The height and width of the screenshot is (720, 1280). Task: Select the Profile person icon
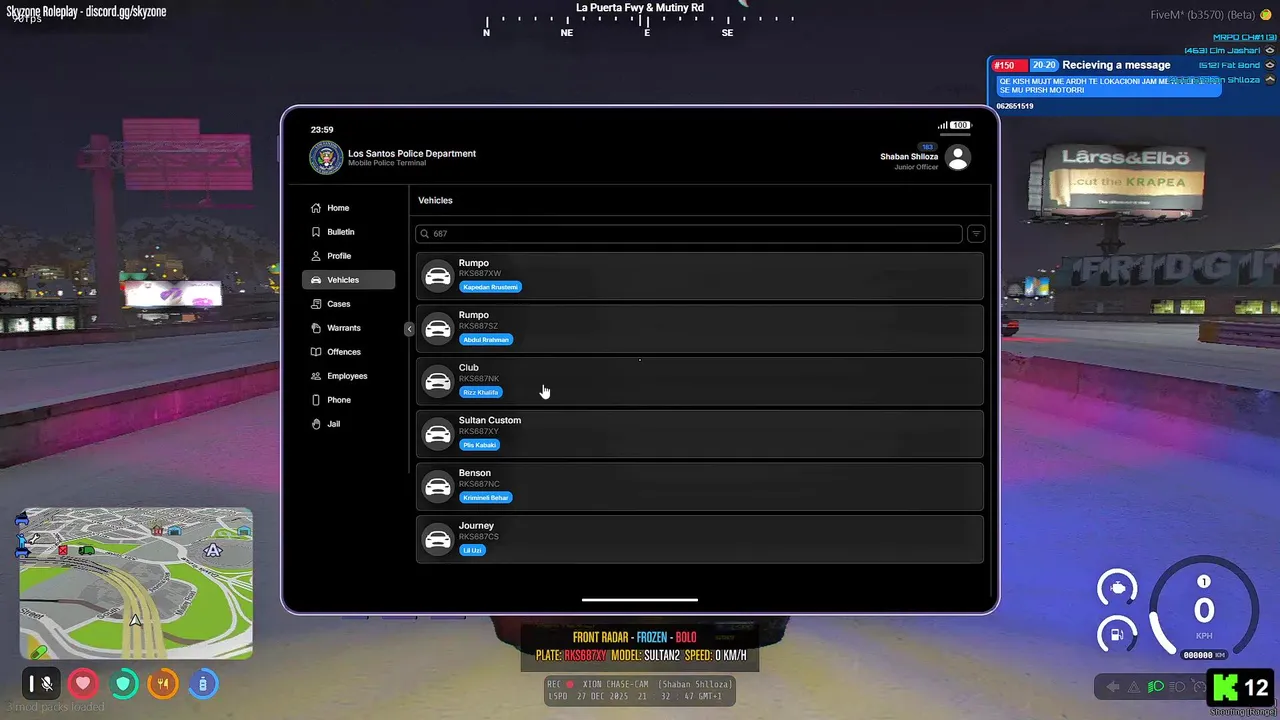point(316,256)
